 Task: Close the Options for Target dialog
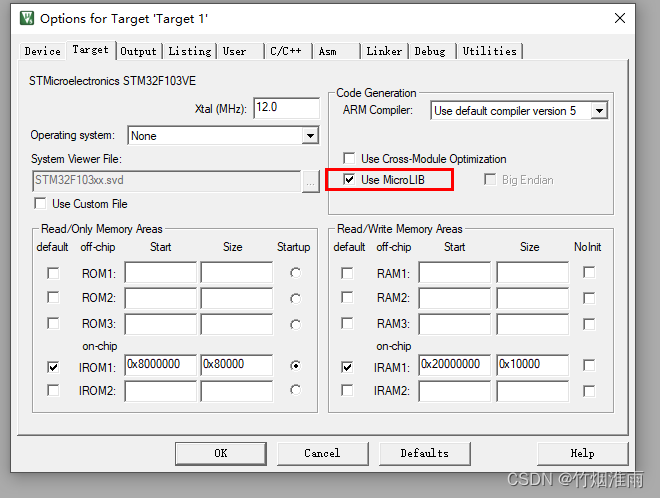tap(620, 18)
